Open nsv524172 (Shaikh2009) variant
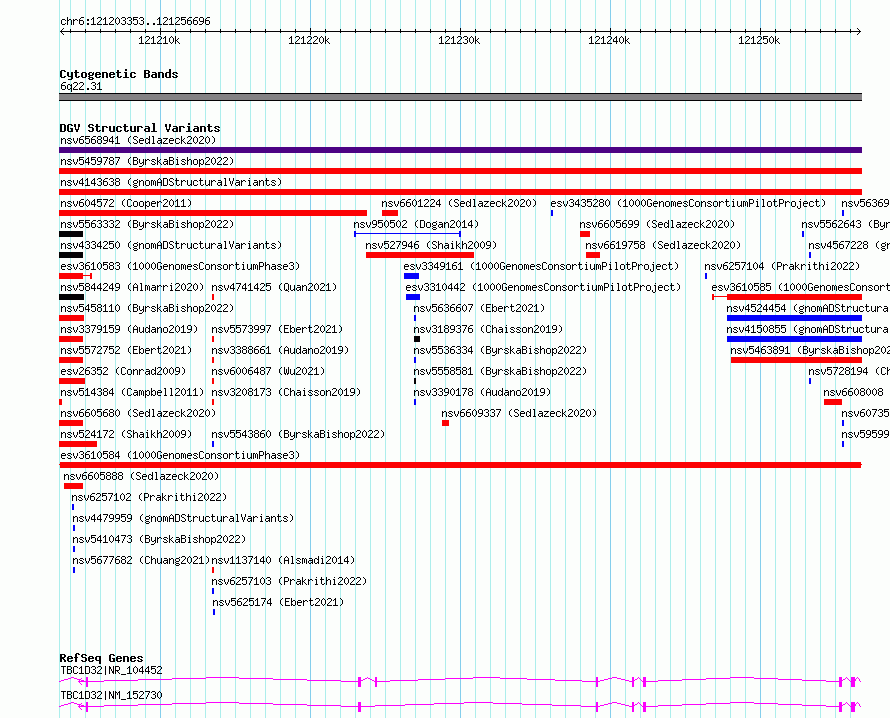The image size is (890, 718). (126, 434)
